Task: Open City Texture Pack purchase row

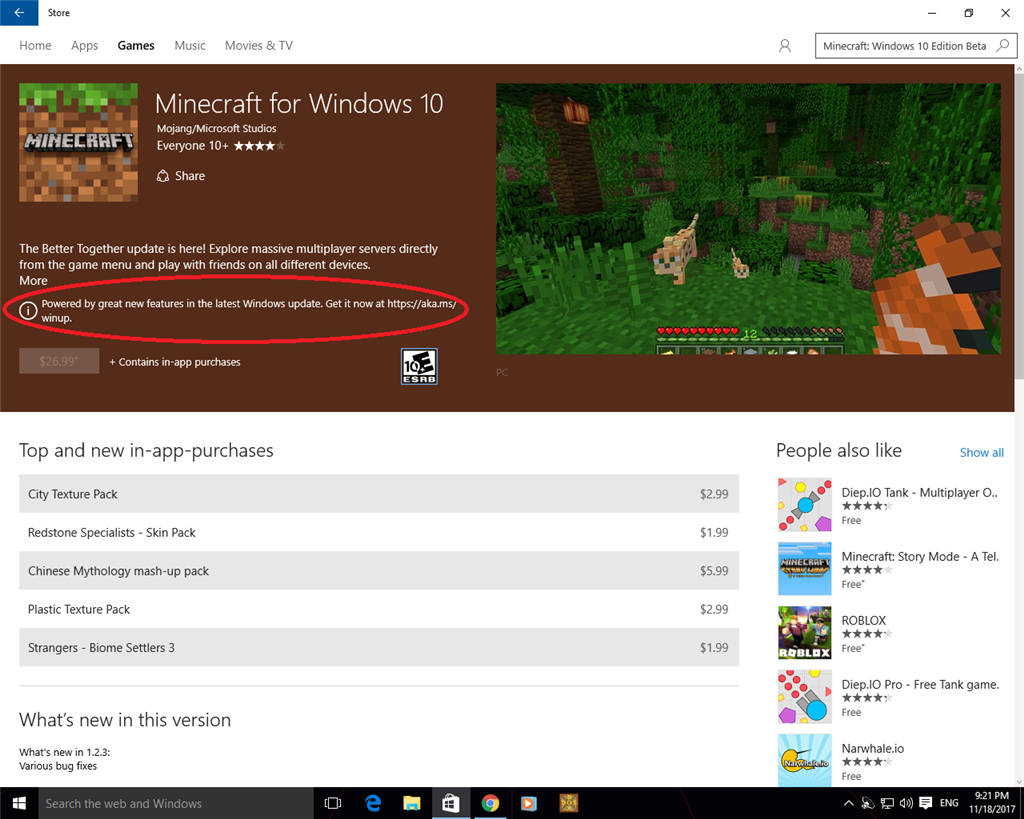Action: coord(379,494)
